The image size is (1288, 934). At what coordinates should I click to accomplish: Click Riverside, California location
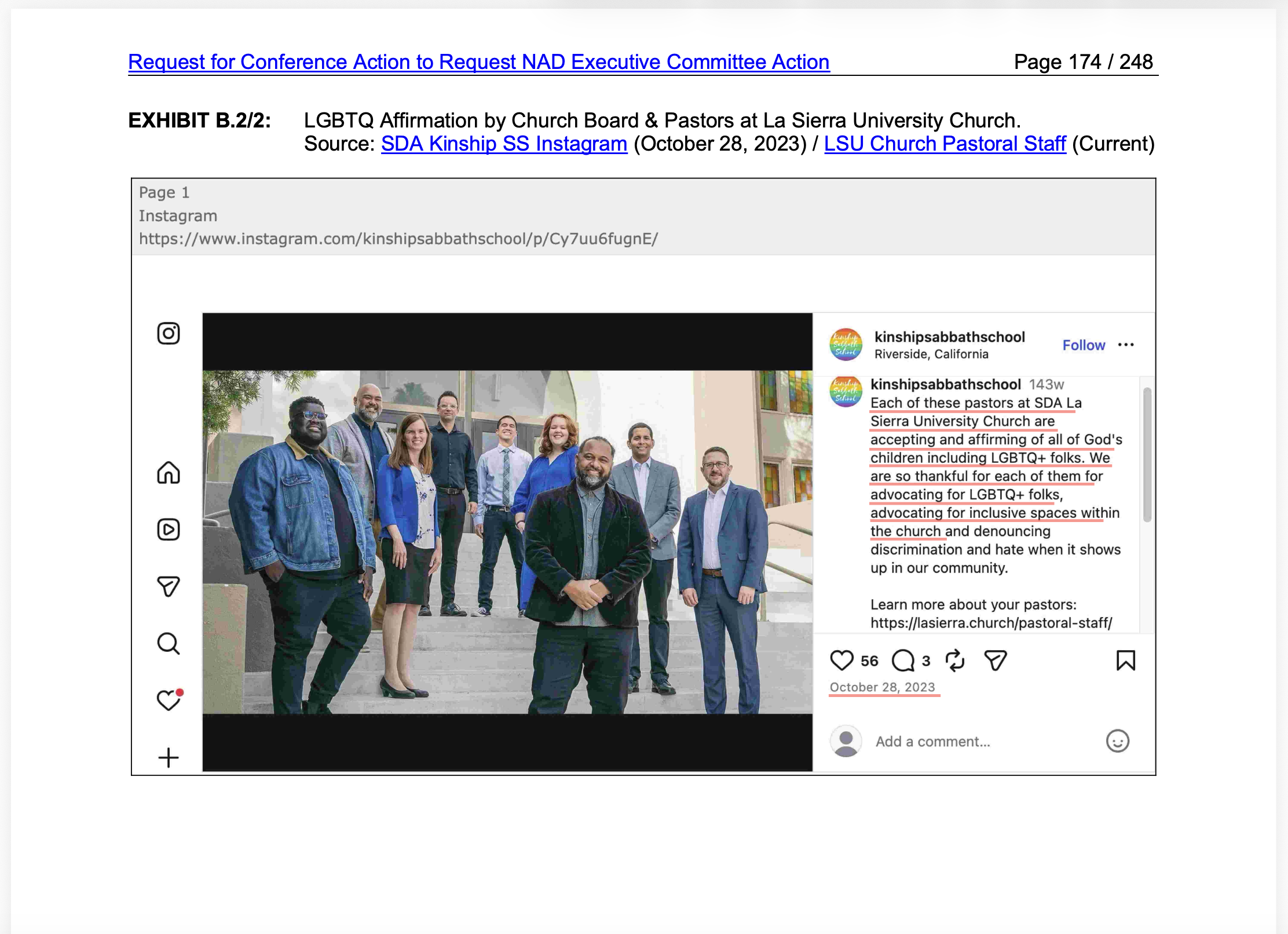tap(931, 354)
